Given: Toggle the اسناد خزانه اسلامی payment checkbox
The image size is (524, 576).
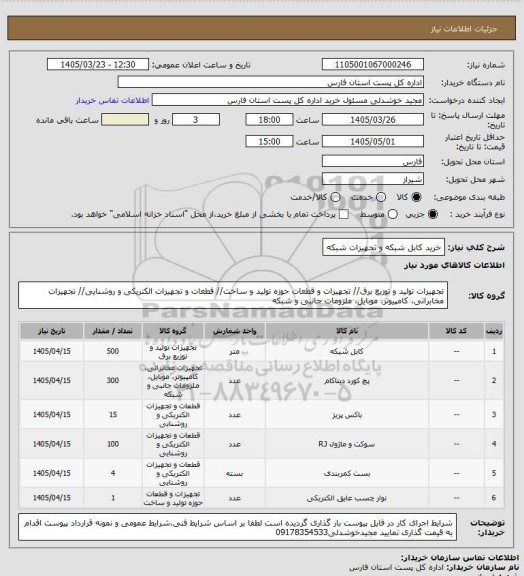Looking at the screenshot, I should click(344, 214).
